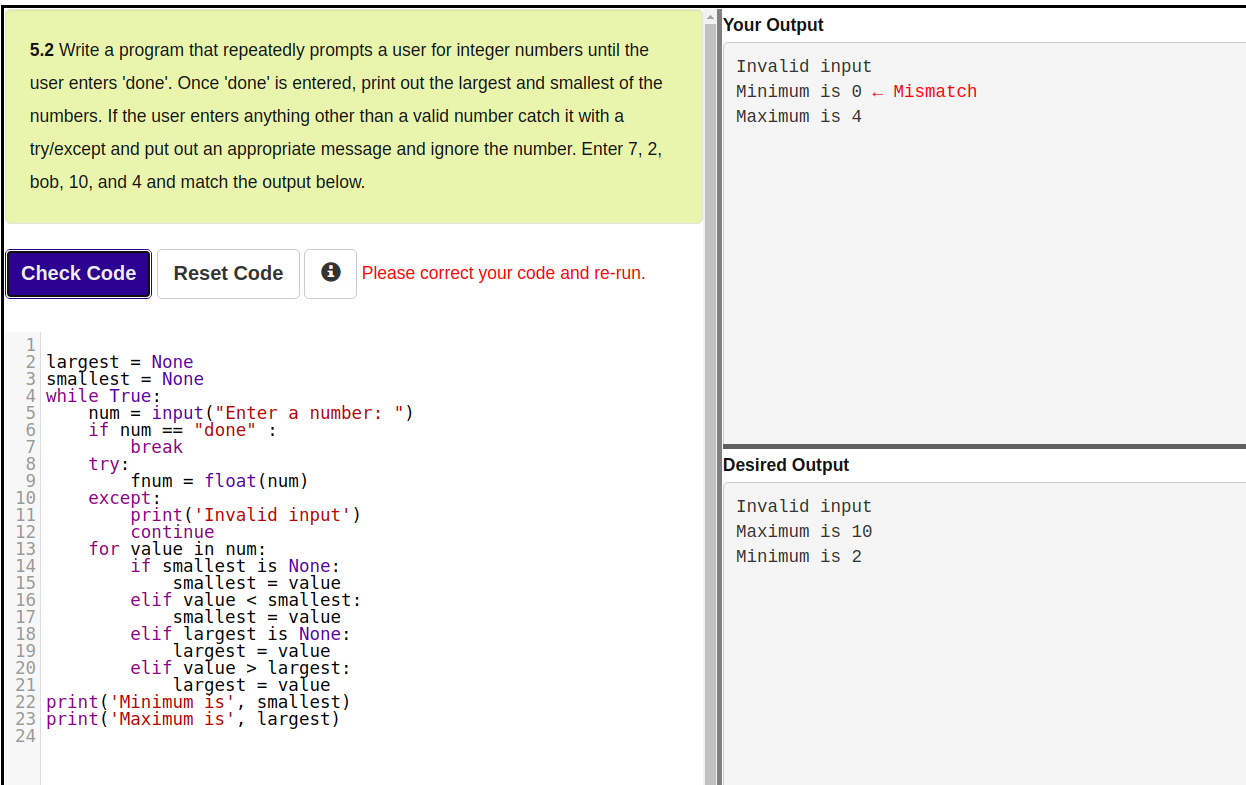
Task: Click the print('Maximum is', largest) line
Action: (x=193, y=719)
